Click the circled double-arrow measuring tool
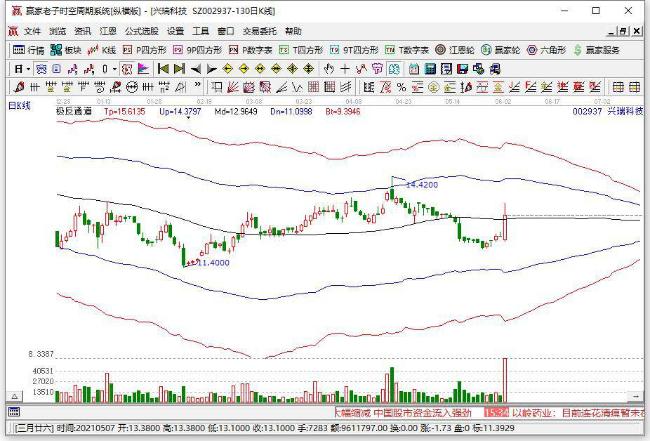650x441 pixels. [x=132, y=87]
